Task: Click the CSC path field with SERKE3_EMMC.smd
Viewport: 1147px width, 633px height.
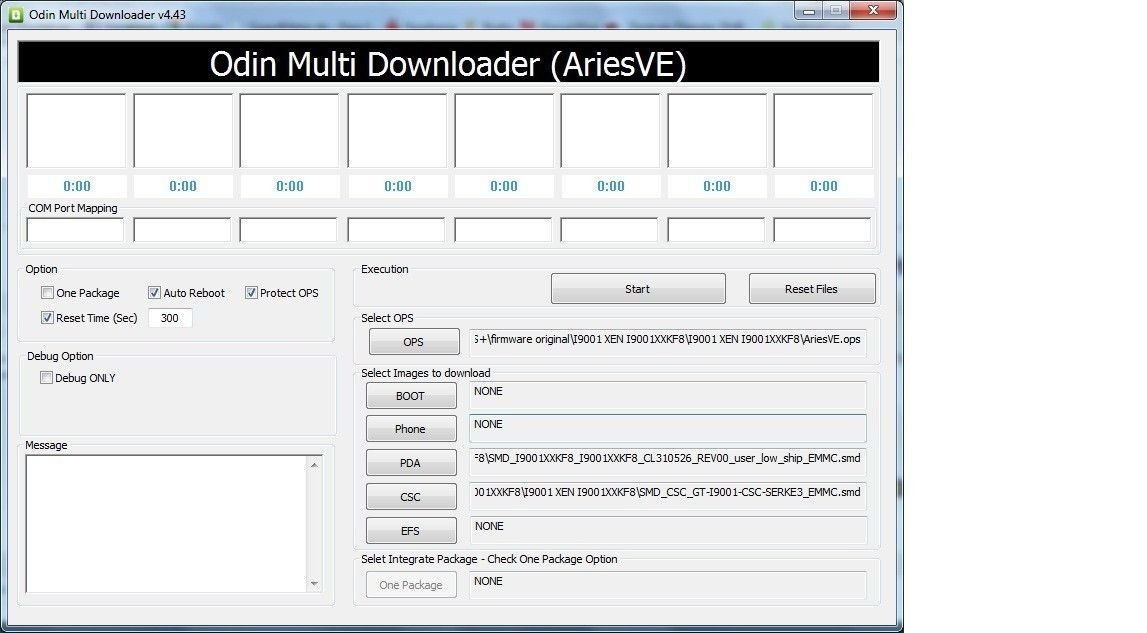Action: (x=667, y=496)
